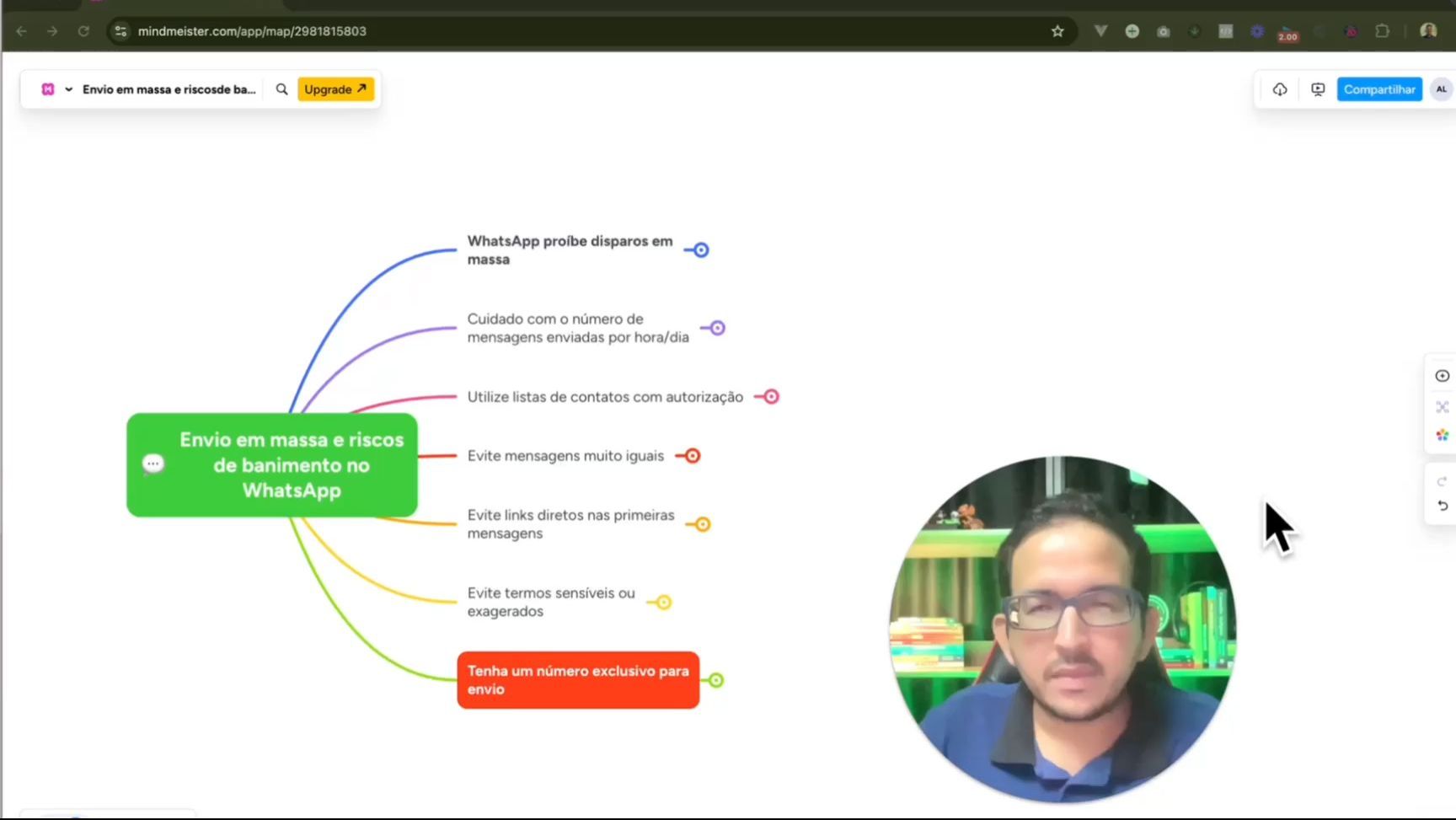Start presentation mode icon
This screenshot has width=1456, height=820.
1318,89
